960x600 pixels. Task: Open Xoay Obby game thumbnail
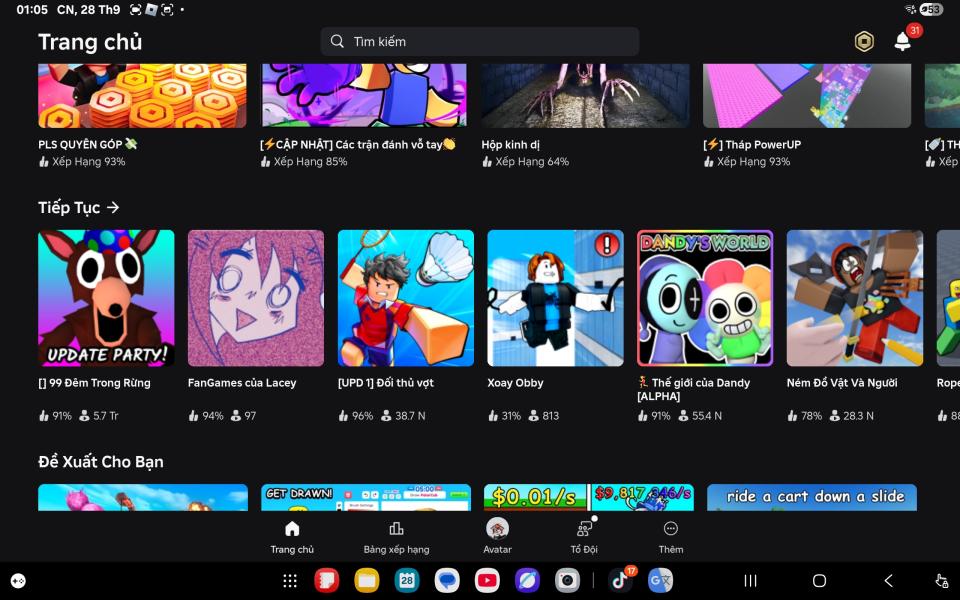point(555,298)
